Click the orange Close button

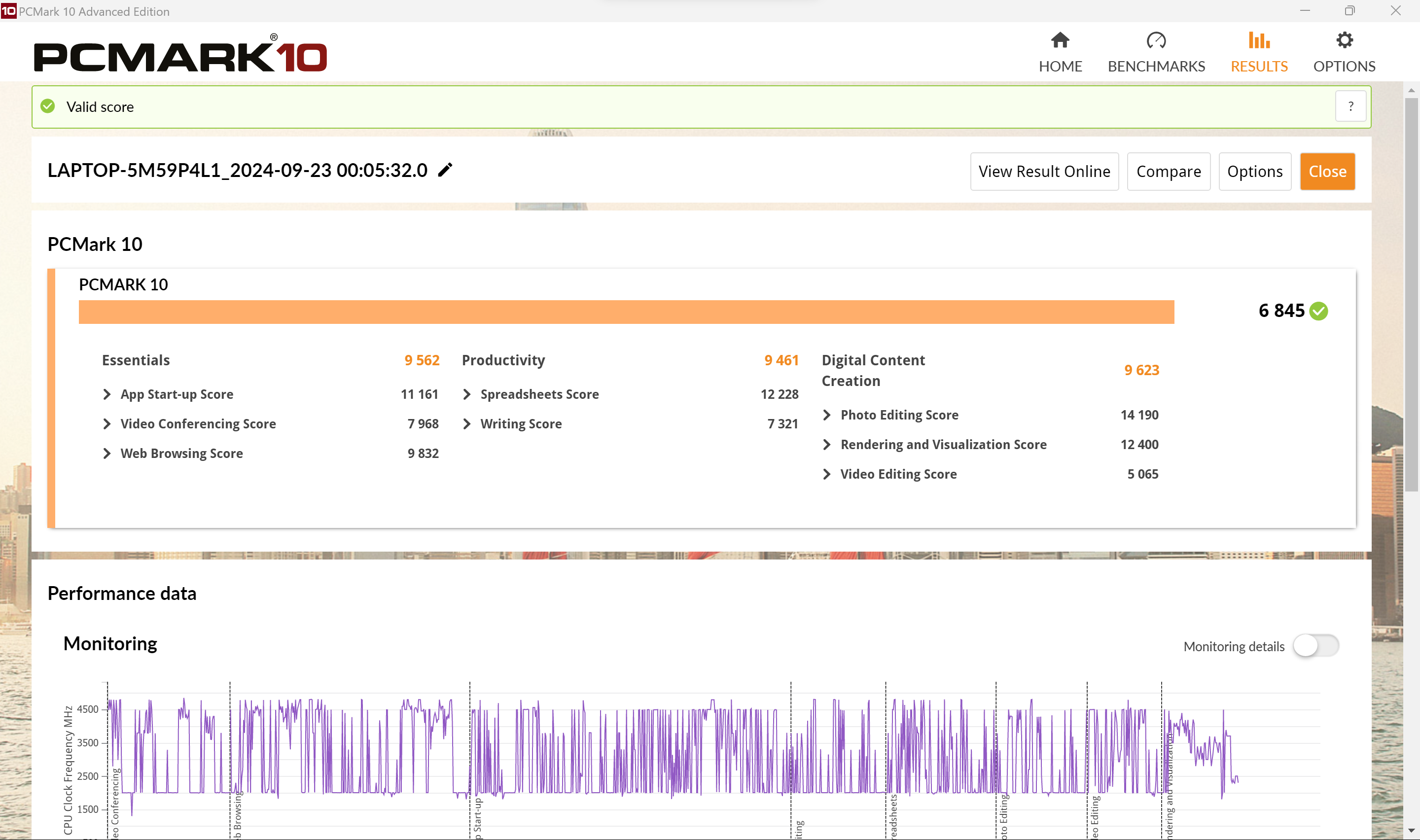coord(1327,172)
